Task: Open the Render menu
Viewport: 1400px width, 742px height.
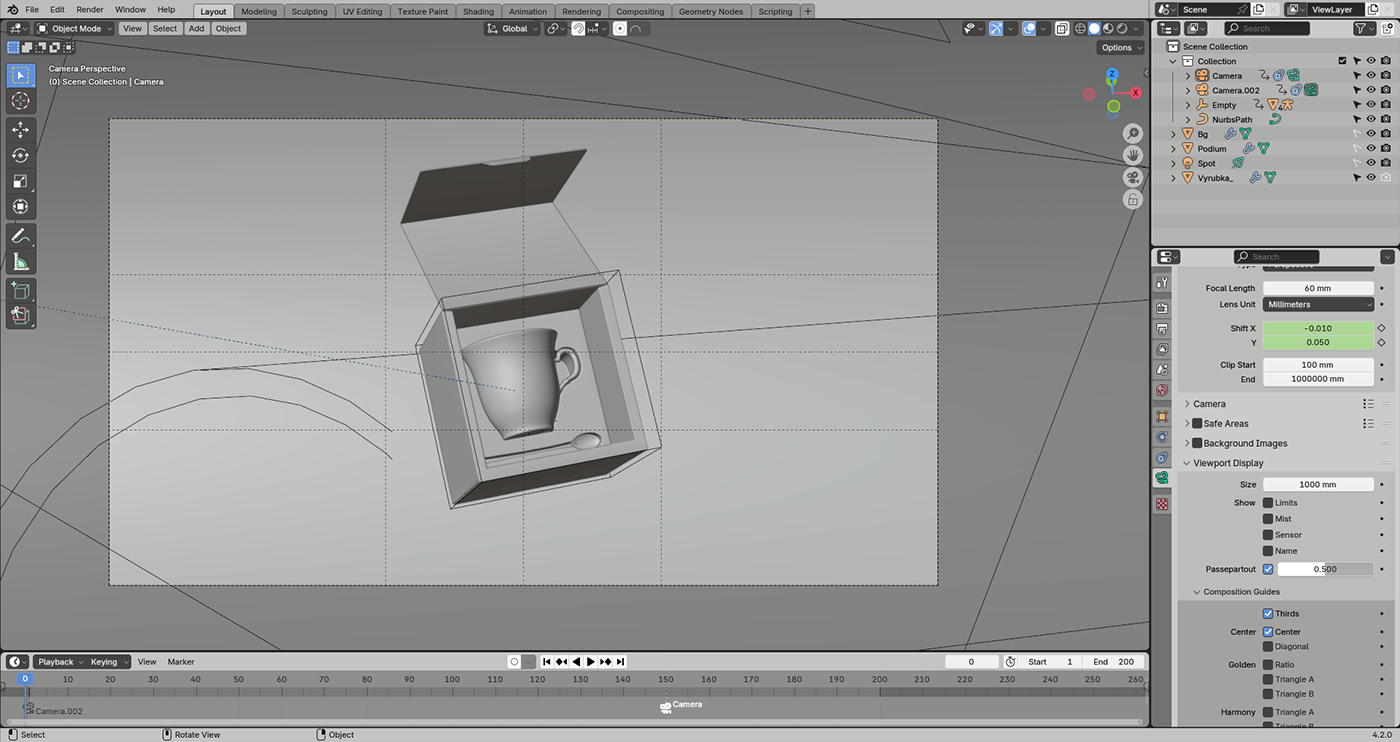Action: click(90, 9)
